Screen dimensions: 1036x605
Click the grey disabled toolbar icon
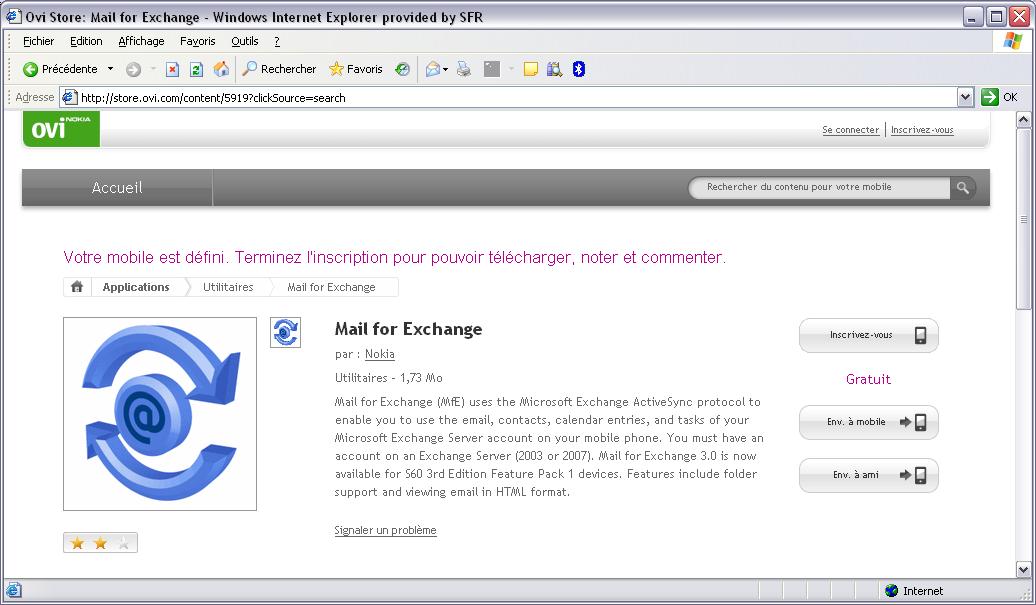click(x=492, y=69)
